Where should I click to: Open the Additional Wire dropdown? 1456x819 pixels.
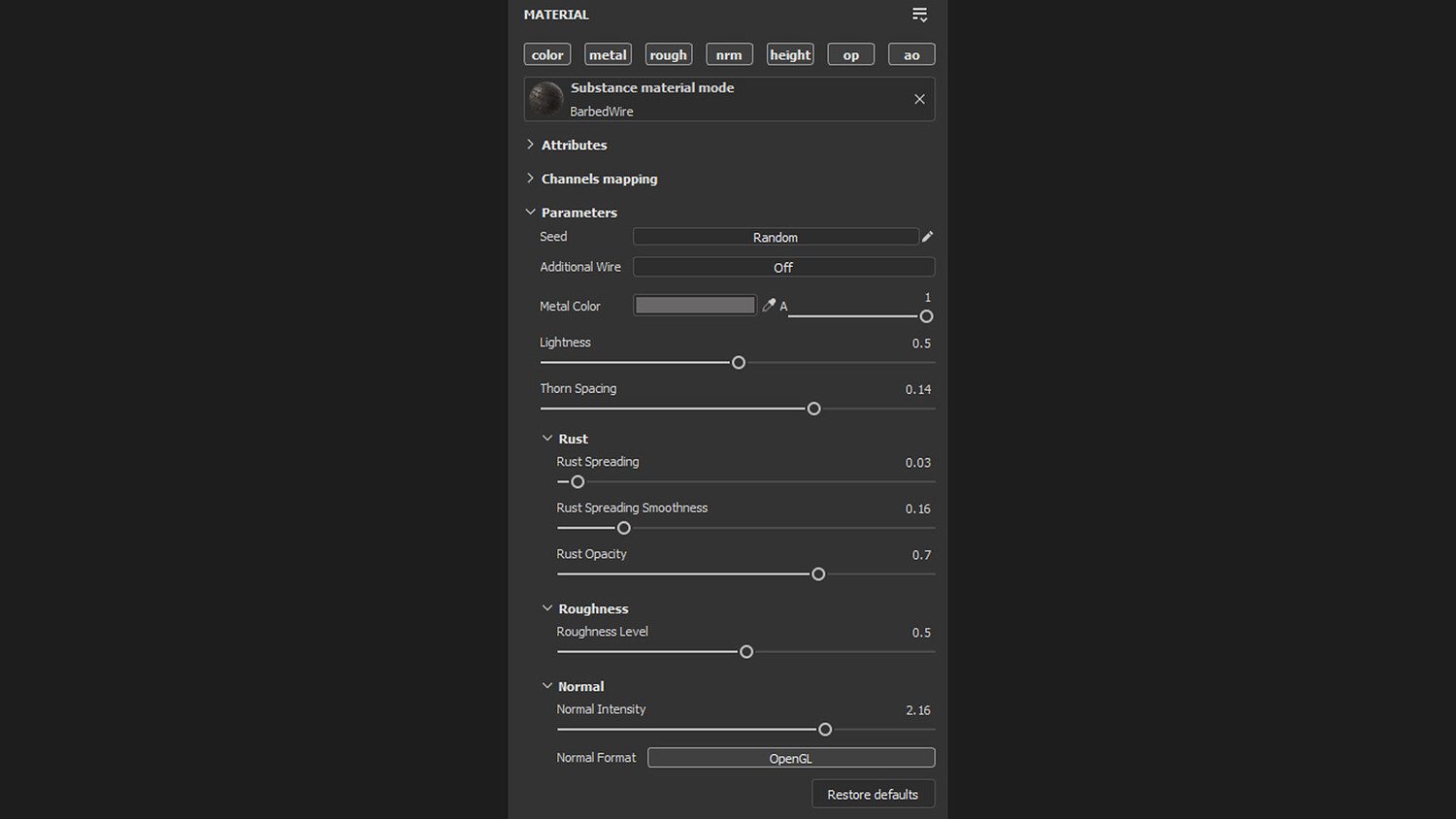tap(783, 267)
